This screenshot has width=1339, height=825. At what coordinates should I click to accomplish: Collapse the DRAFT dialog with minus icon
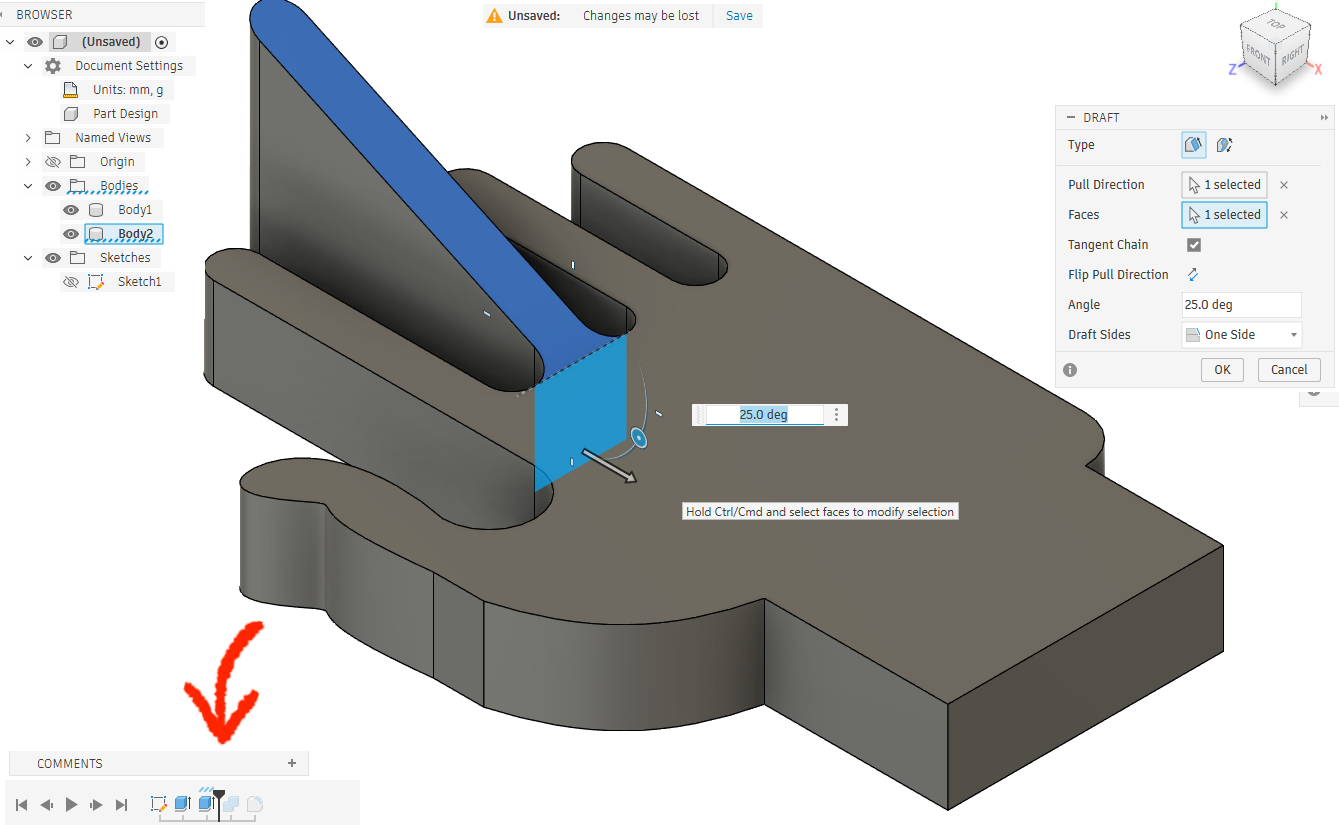pyautogui.click(x=1071, y=118)
